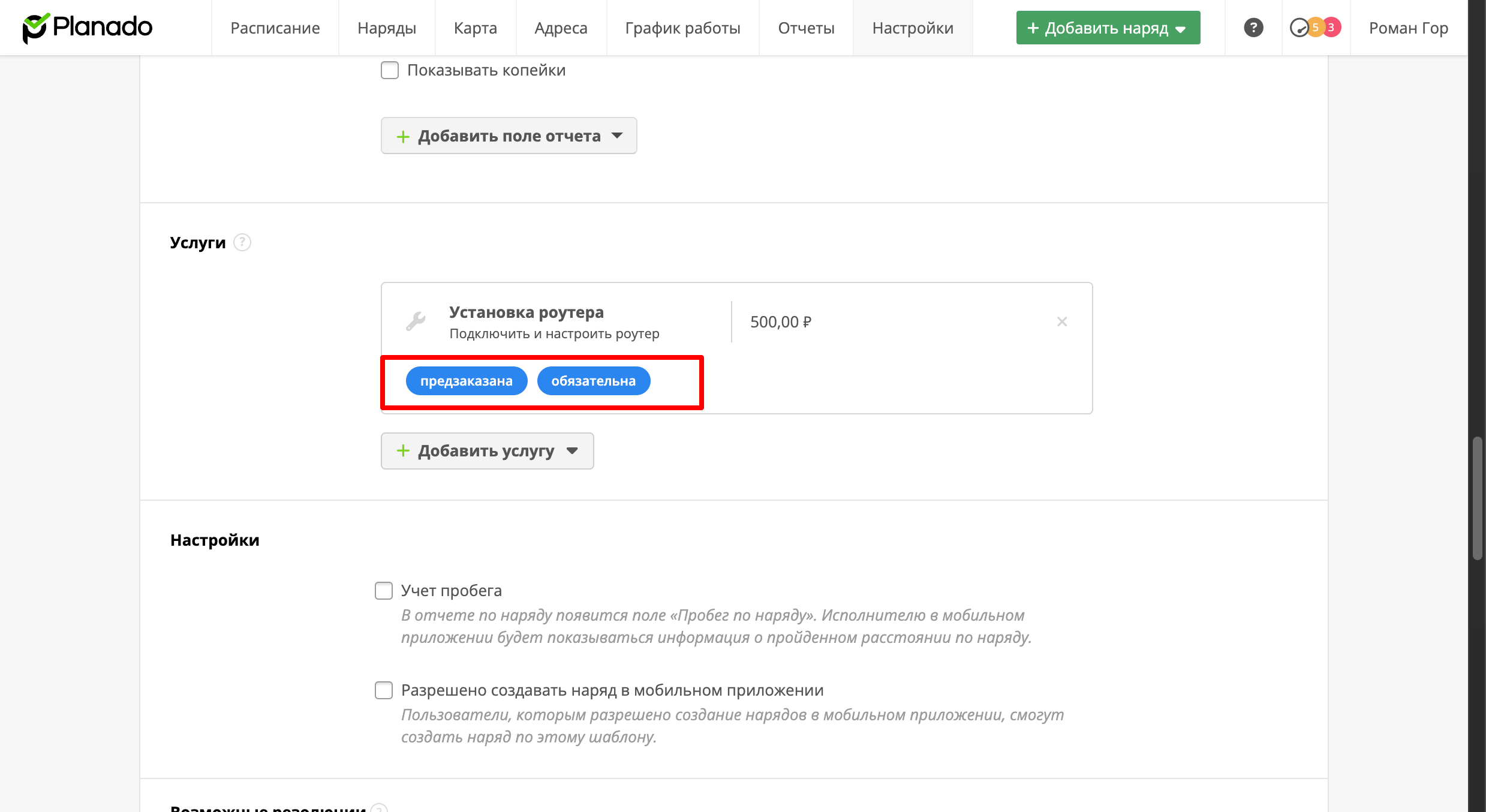Viewport: 1486px width, 812px height.
Task: Open the green Добавить наряд dropdown
Action: coord(1108,28)
